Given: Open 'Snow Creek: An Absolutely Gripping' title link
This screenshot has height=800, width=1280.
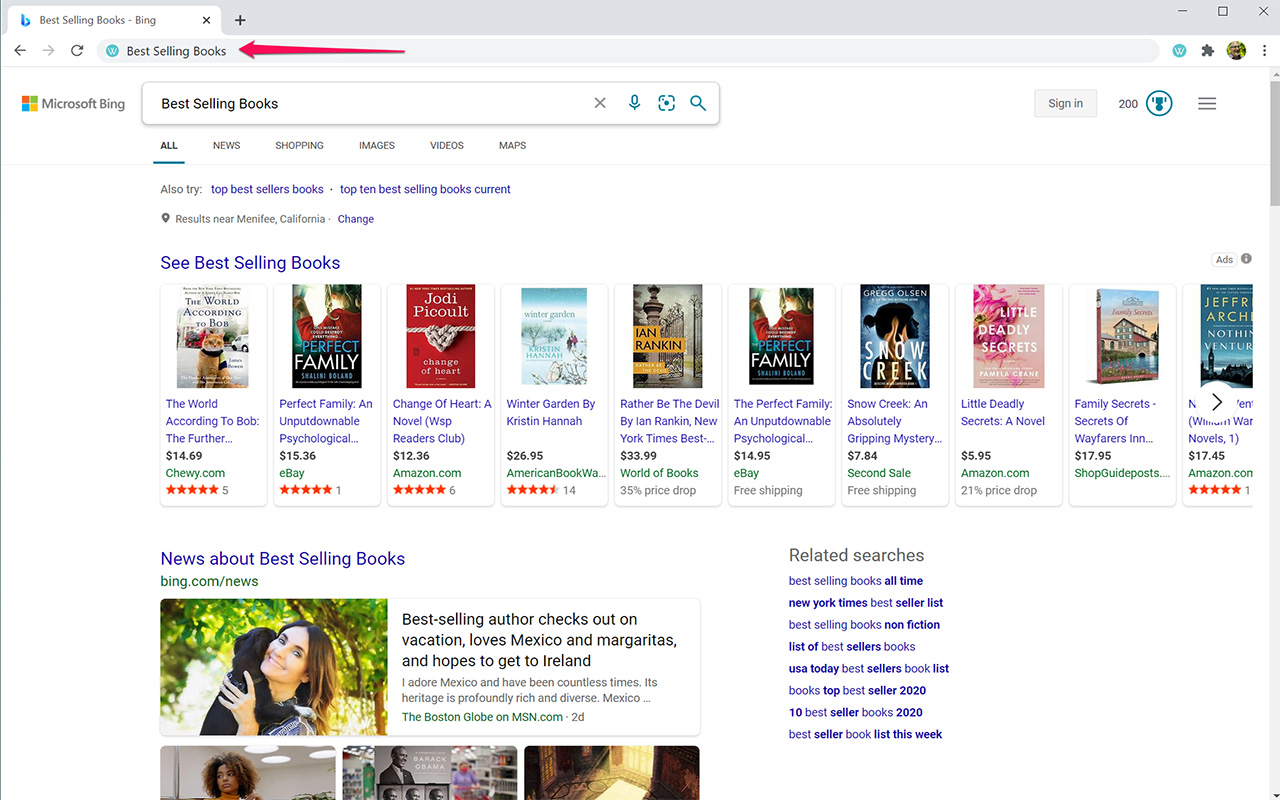Looking at the screenshot, I should click(895, 421).
